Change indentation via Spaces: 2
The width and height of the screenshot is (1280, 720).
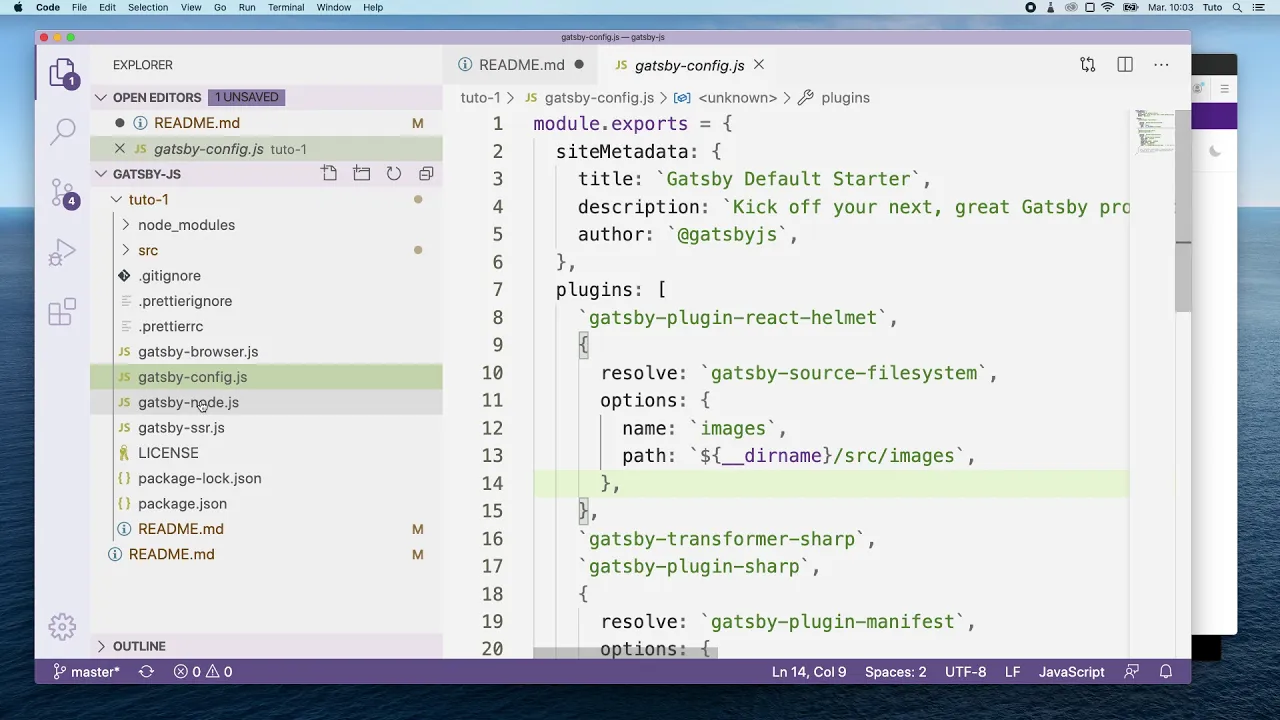(895, 672)
